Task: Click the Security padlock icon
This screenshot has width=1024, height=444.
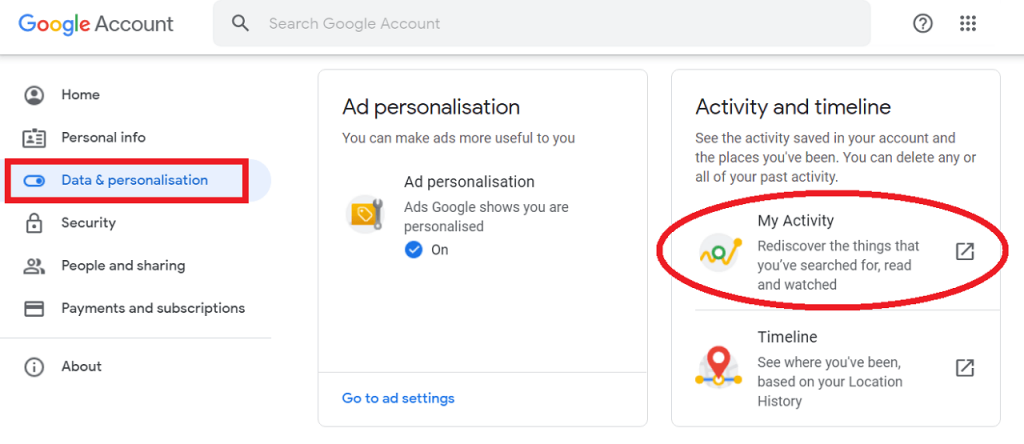Action: [34, 223]
